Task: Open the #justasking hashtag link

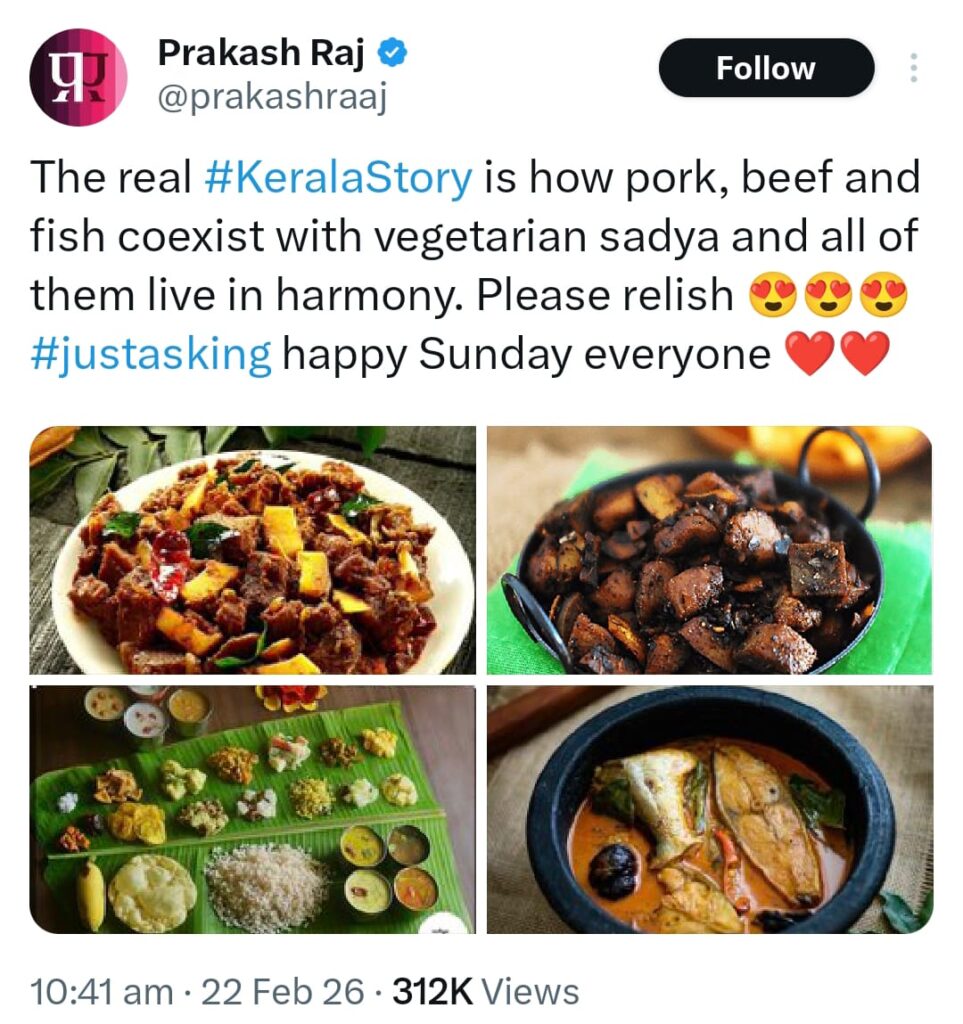Action: tap(151, 354)
